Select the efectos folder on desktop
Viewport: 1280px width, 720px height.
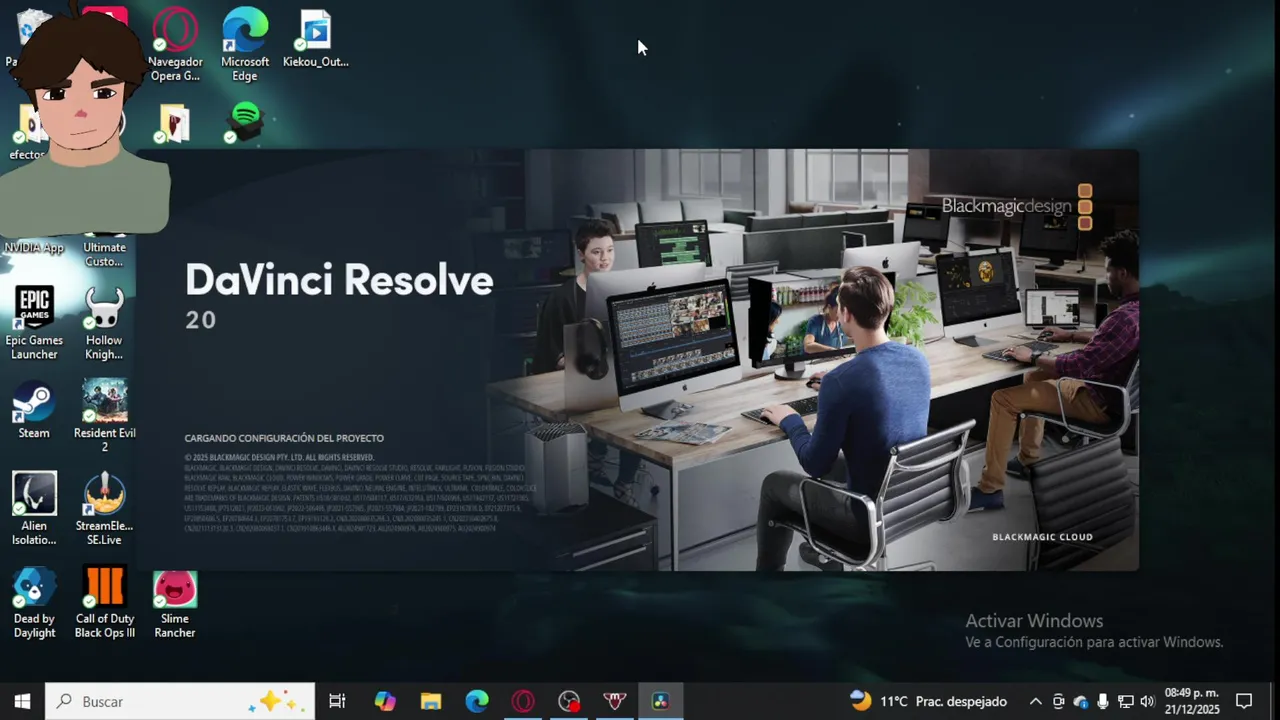[x=27, y=132]
